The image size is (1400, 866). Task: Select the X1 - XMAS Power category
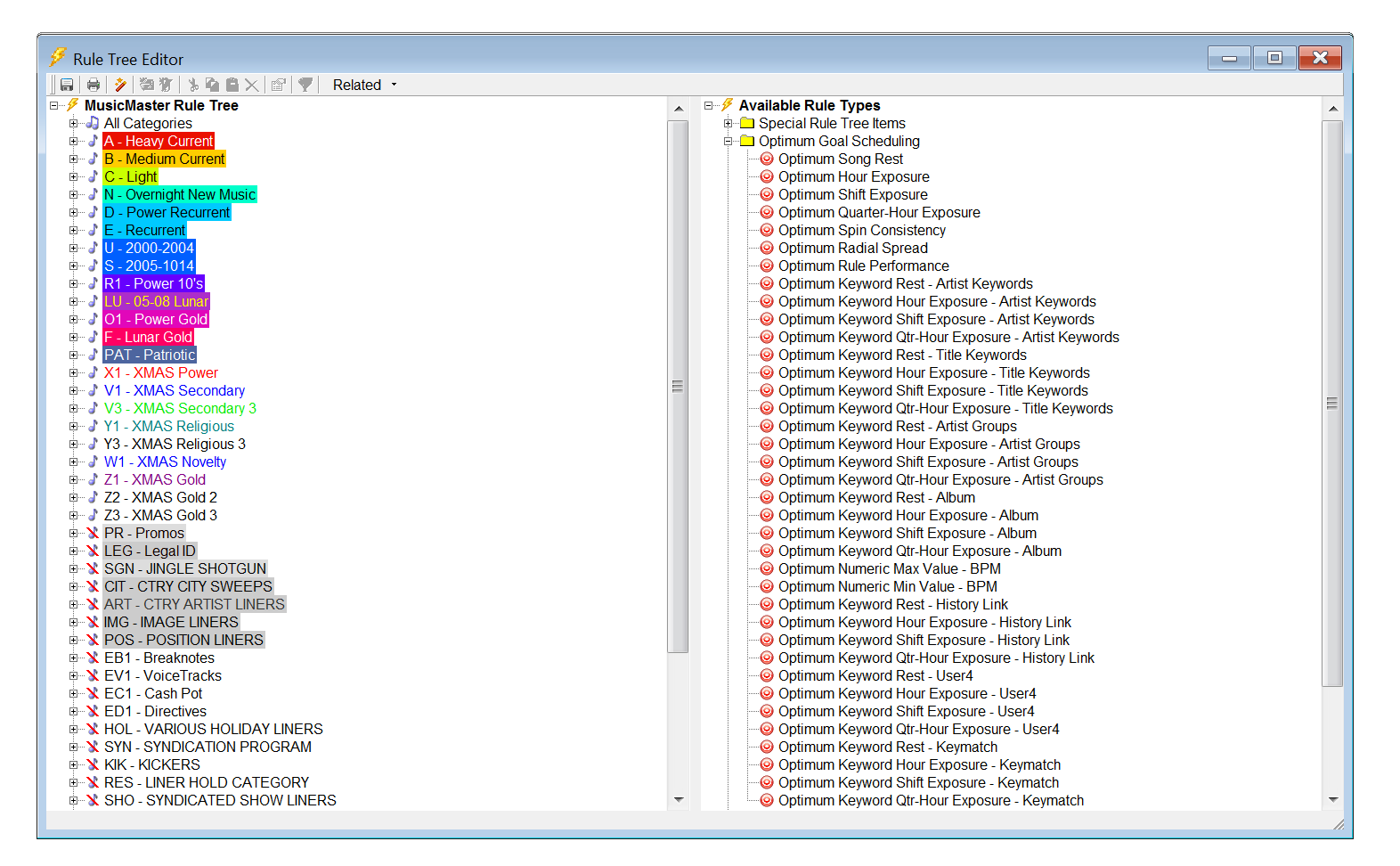click(160, 372)
